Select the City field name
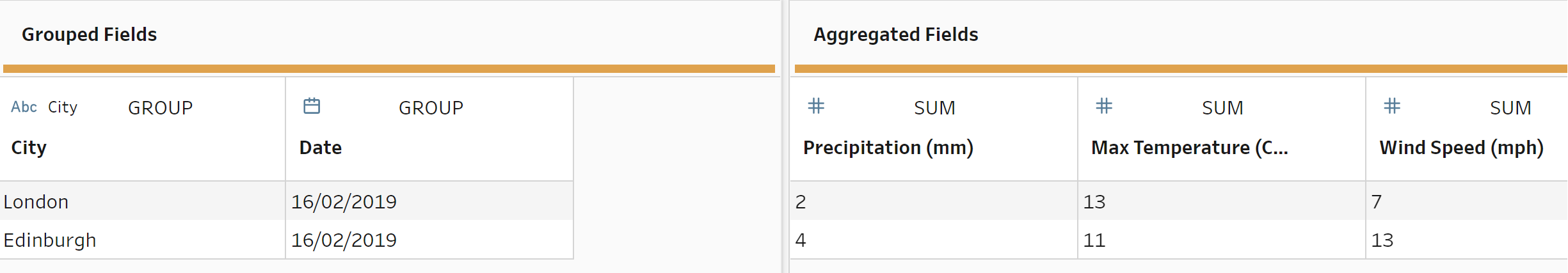 tap(29, 148)
